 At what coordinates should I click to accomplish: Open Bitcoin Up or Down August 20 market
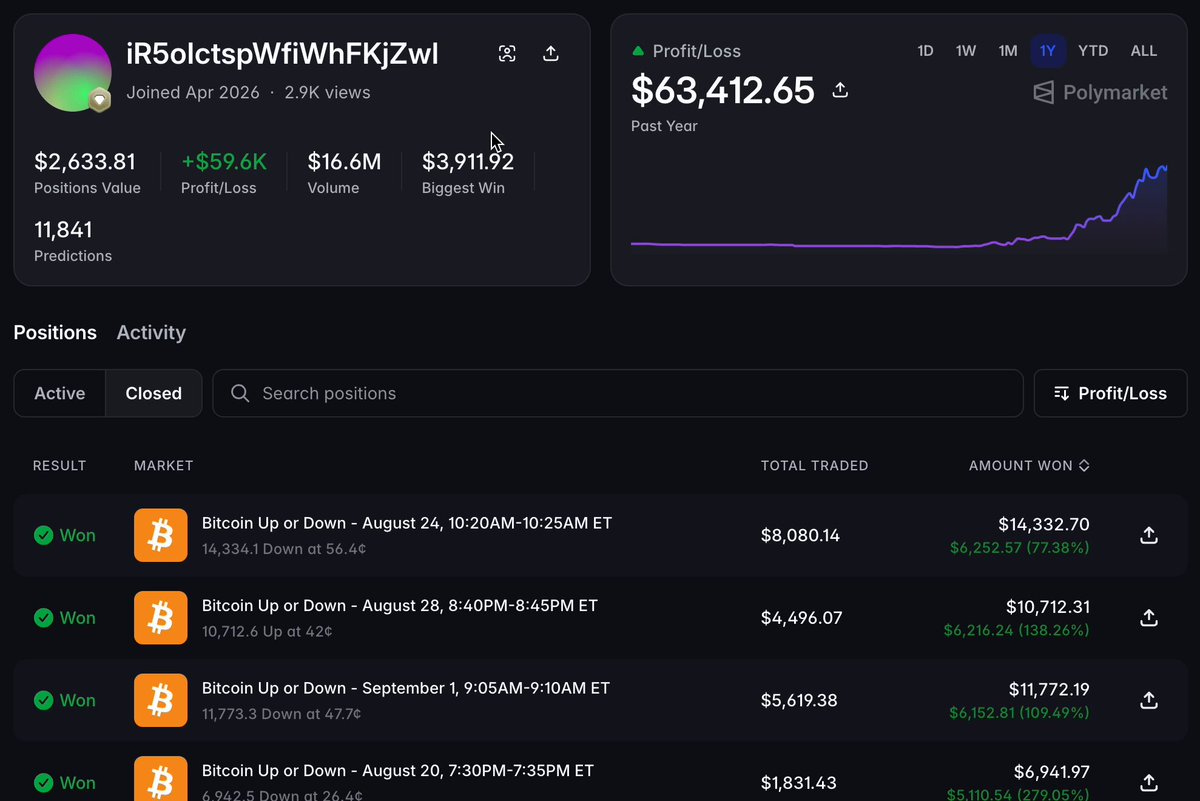pyautogui.click(x=398, y=771)
